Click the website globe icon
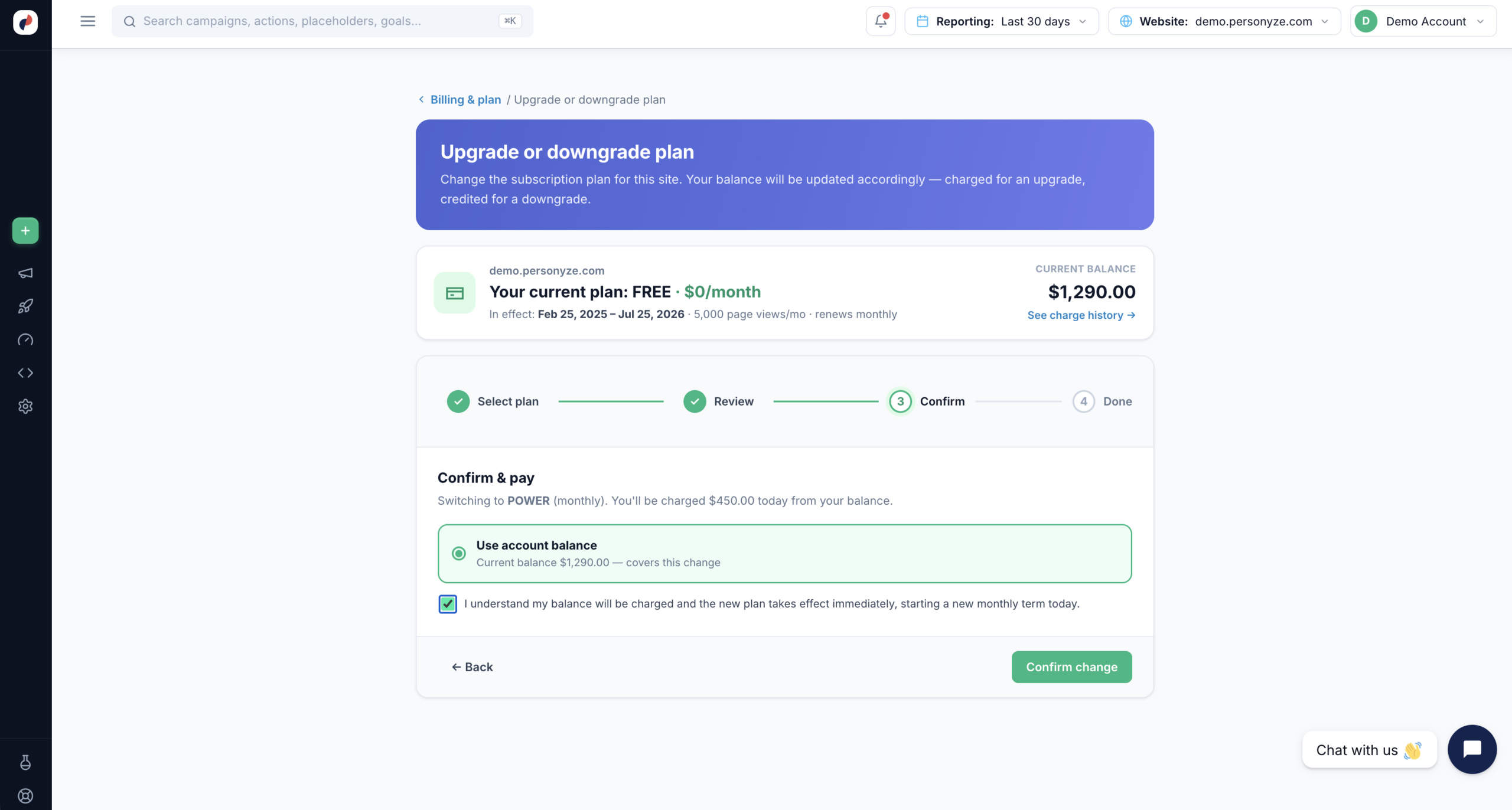 [1126, 21]
